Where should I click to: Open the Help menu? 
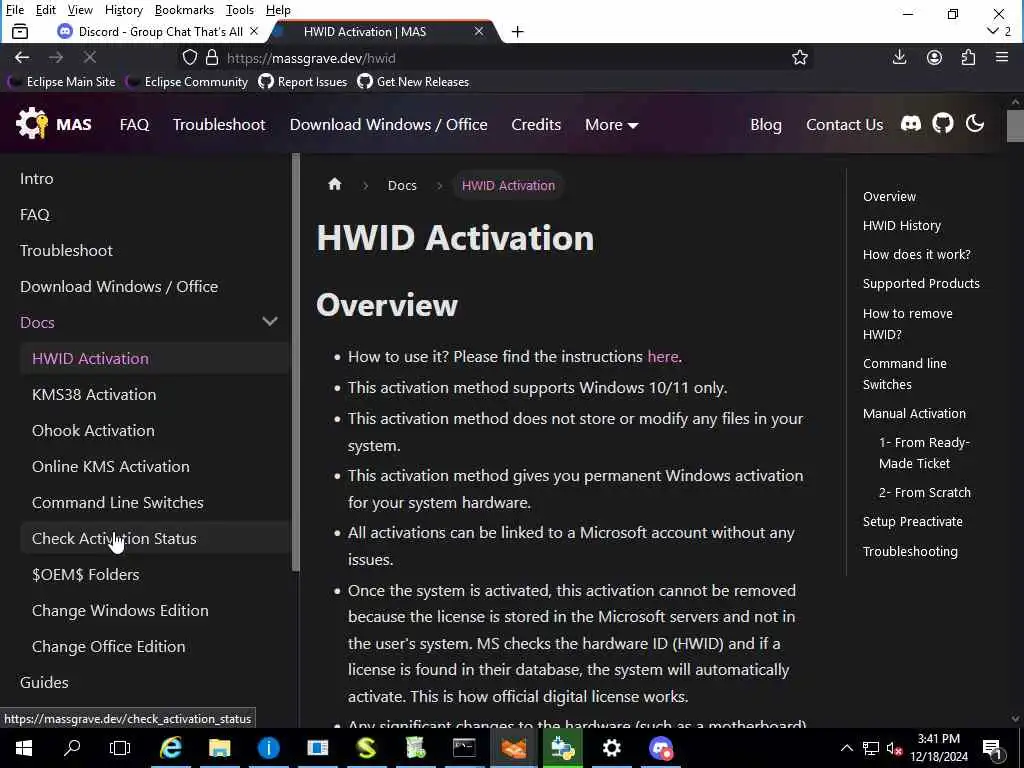278,10
